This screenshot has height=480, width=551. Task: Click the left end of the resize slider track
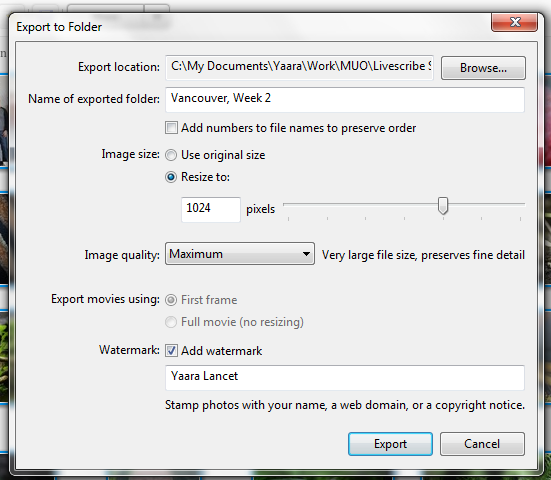(286, 204)
